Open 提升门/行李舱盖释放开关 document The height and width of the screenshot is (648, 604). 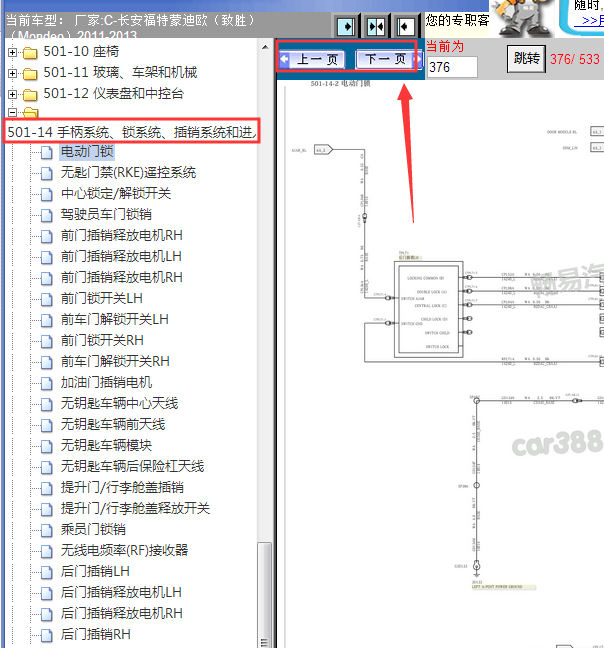136,508
